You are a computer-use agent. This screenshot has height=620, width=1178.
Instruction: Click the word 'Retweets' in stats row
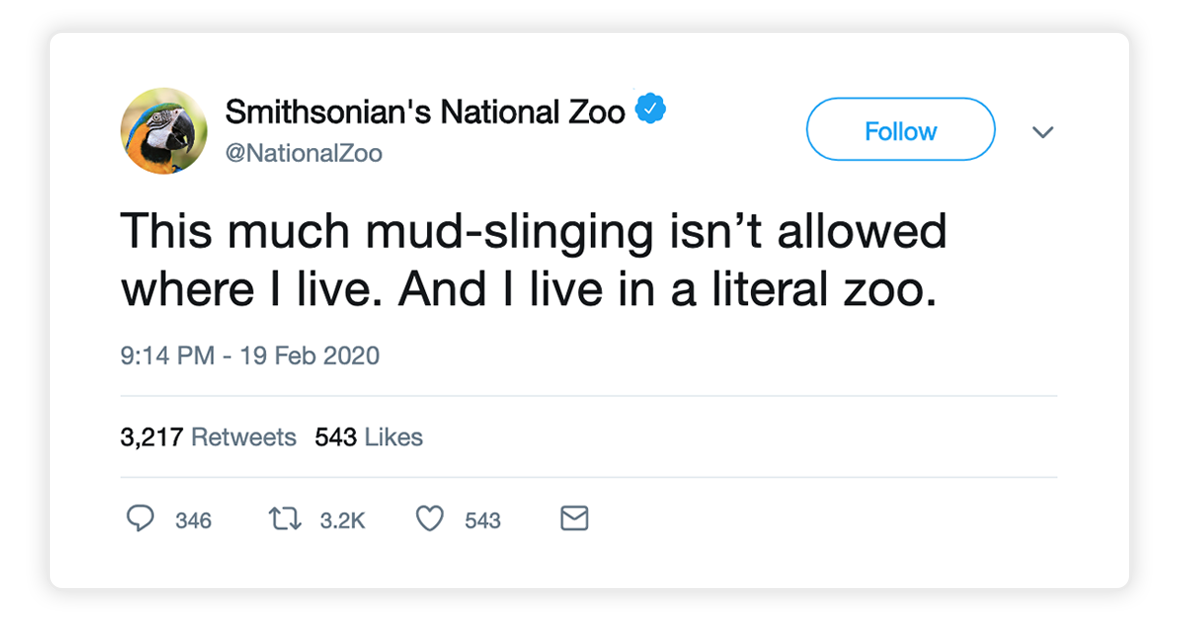coord(244,437)
